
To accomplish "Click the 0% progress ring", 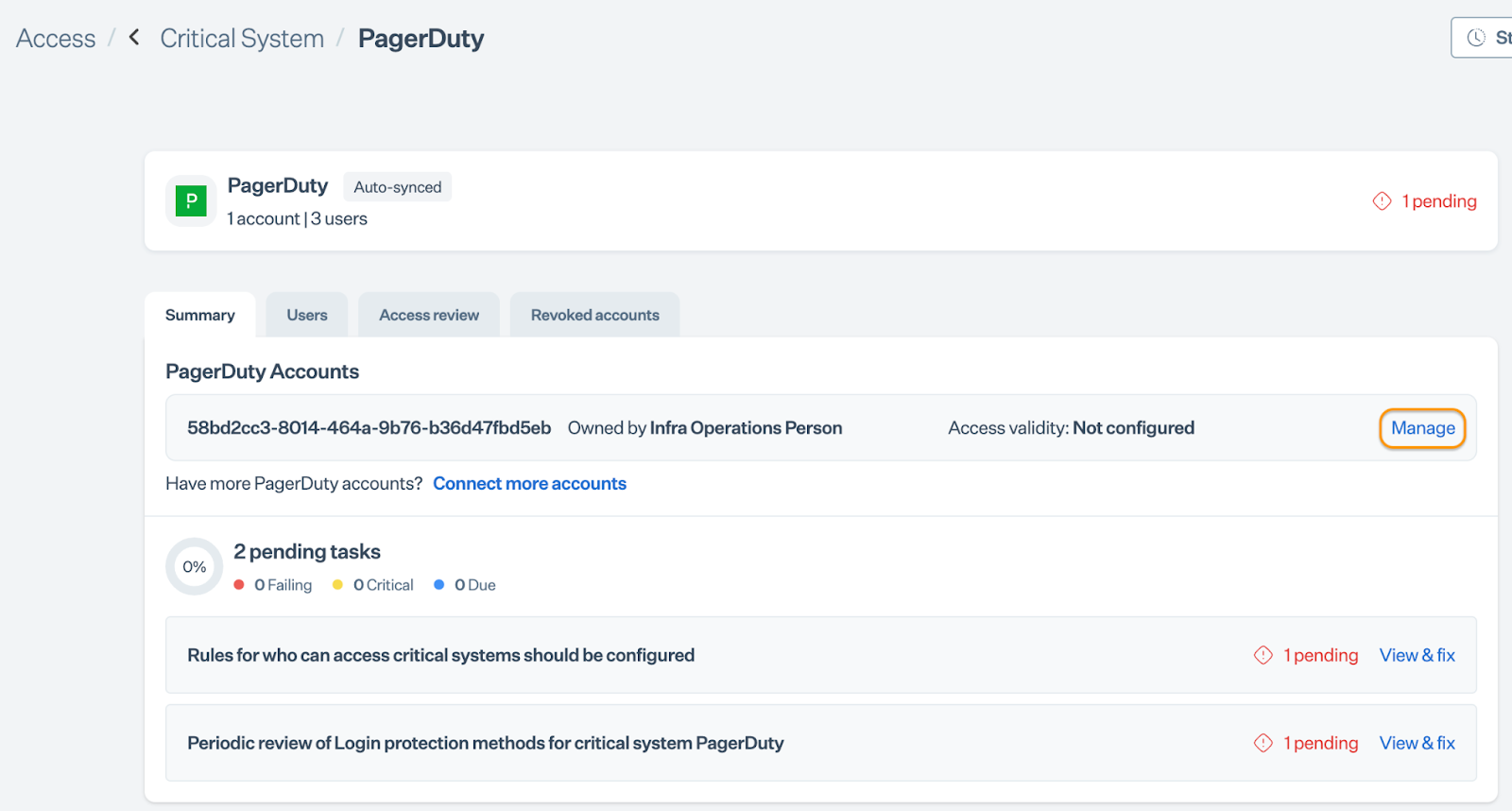I will (x=195, y=566).
